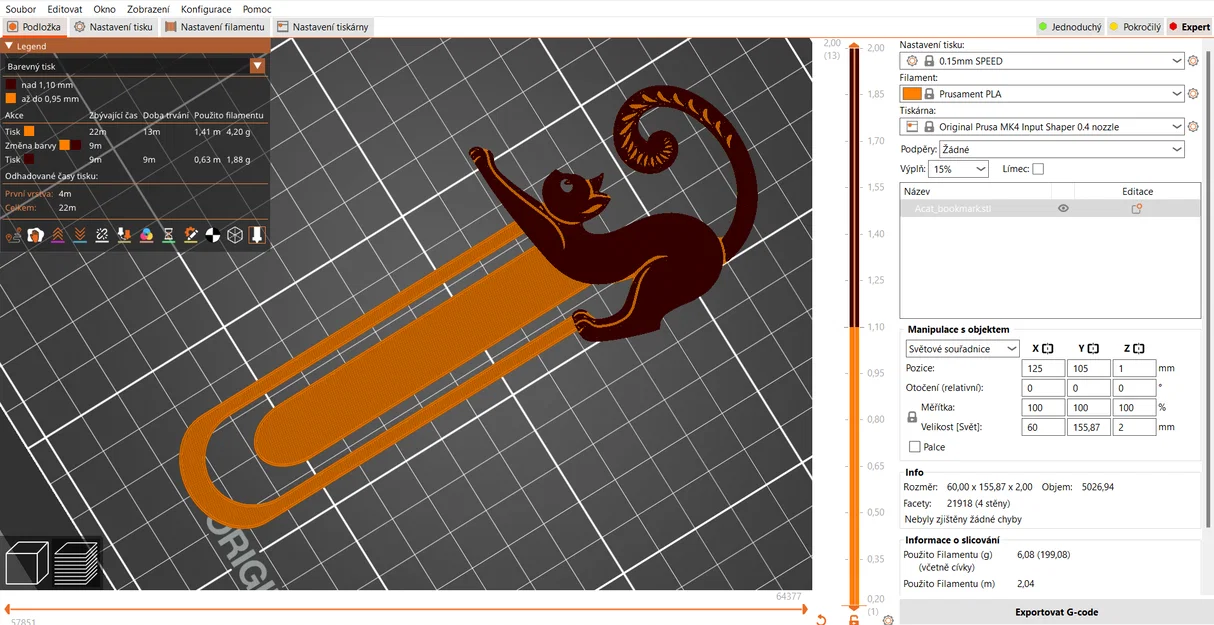Click edit icon for Acat_bookmark.stl row
1214x625 pixels.
click(1137, 208)
